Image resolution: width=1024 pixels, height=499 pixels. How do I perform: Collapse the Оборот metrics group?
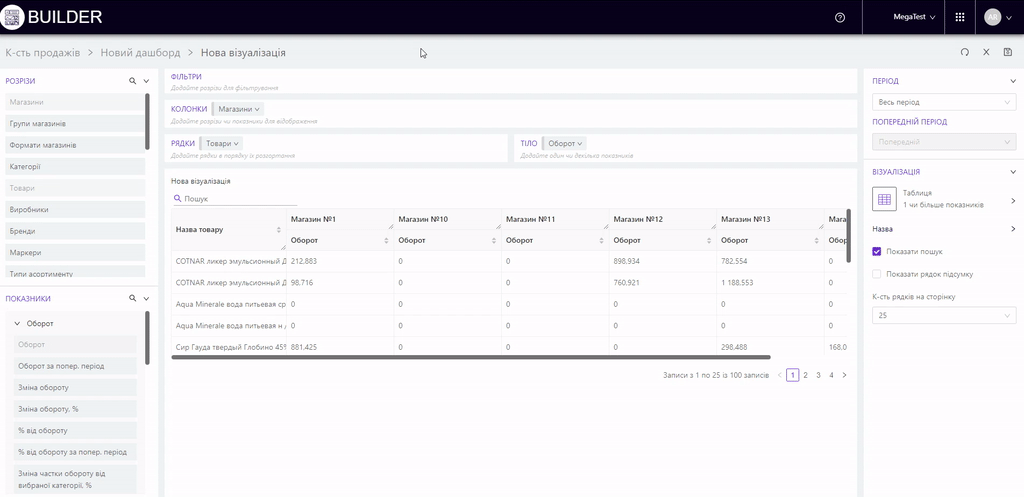[x=17, y=324]
